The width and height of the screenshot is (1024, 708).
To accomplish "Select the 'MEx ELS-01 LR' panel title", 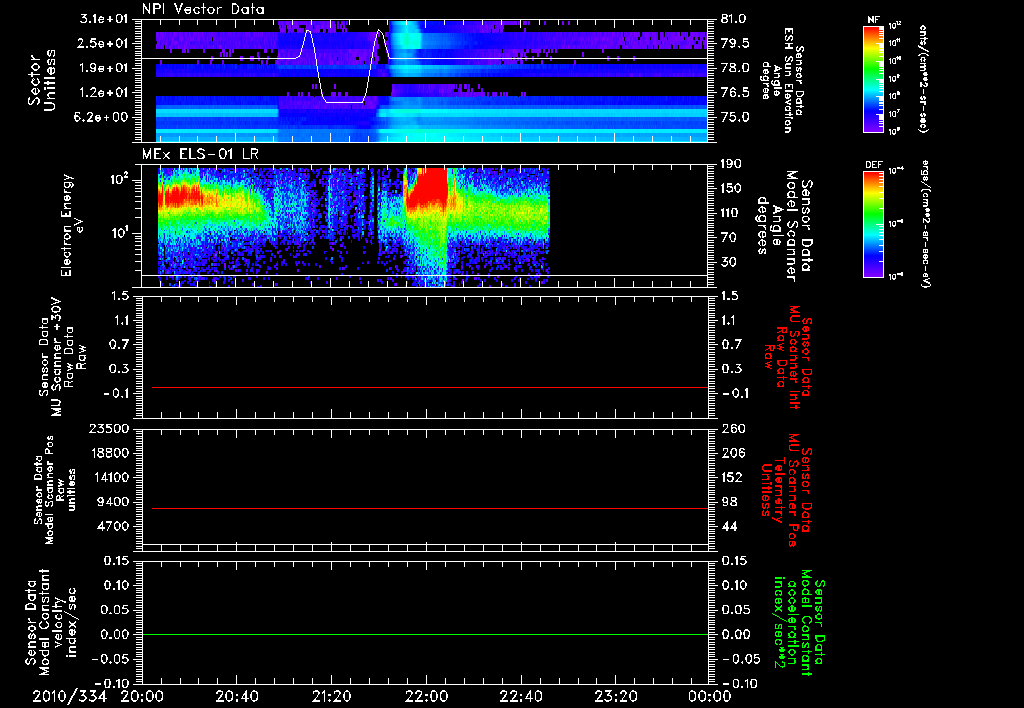I will coord(200,155).
